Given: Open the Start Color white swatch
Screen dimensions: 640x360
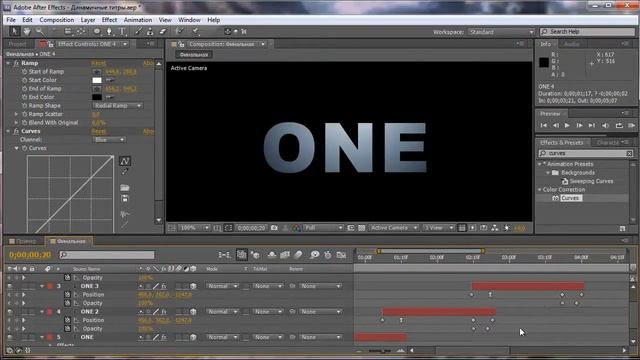Looking at the screenshot, I should [x=97, y=80].
